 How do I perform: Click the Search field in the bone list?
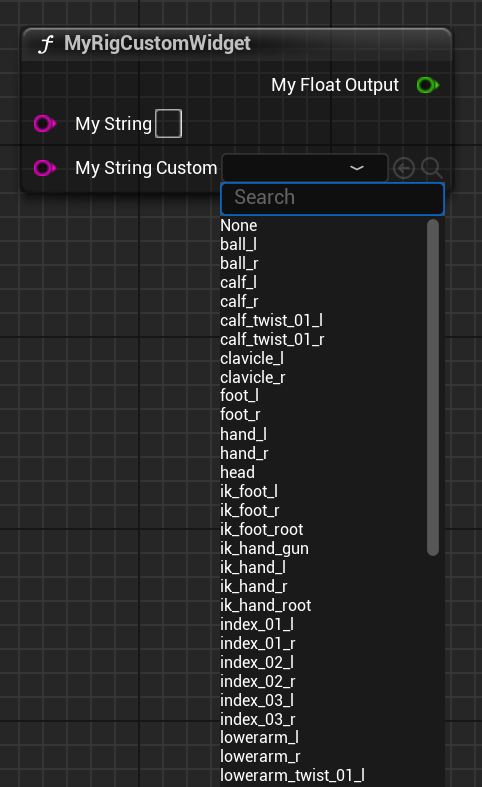pos(332,198)
